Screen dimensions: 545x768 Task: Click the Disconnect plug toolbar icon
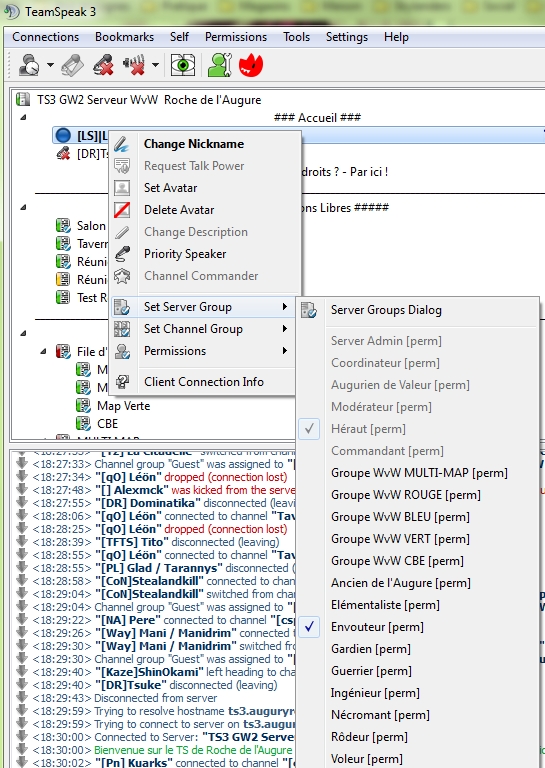pos(72,65)
